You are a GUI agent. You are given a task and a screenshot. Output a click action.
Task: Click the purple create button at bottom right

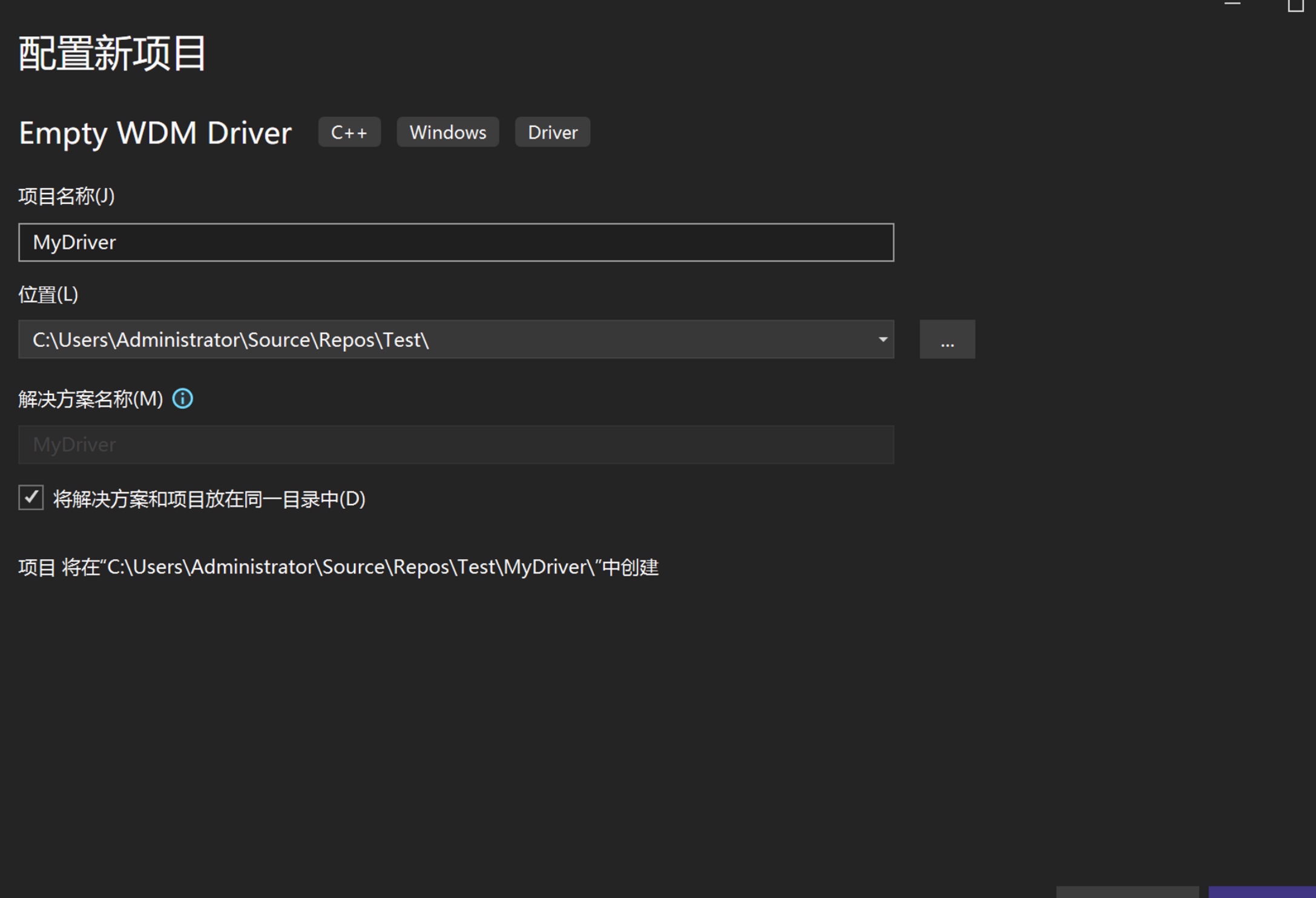pos(1262,892)
